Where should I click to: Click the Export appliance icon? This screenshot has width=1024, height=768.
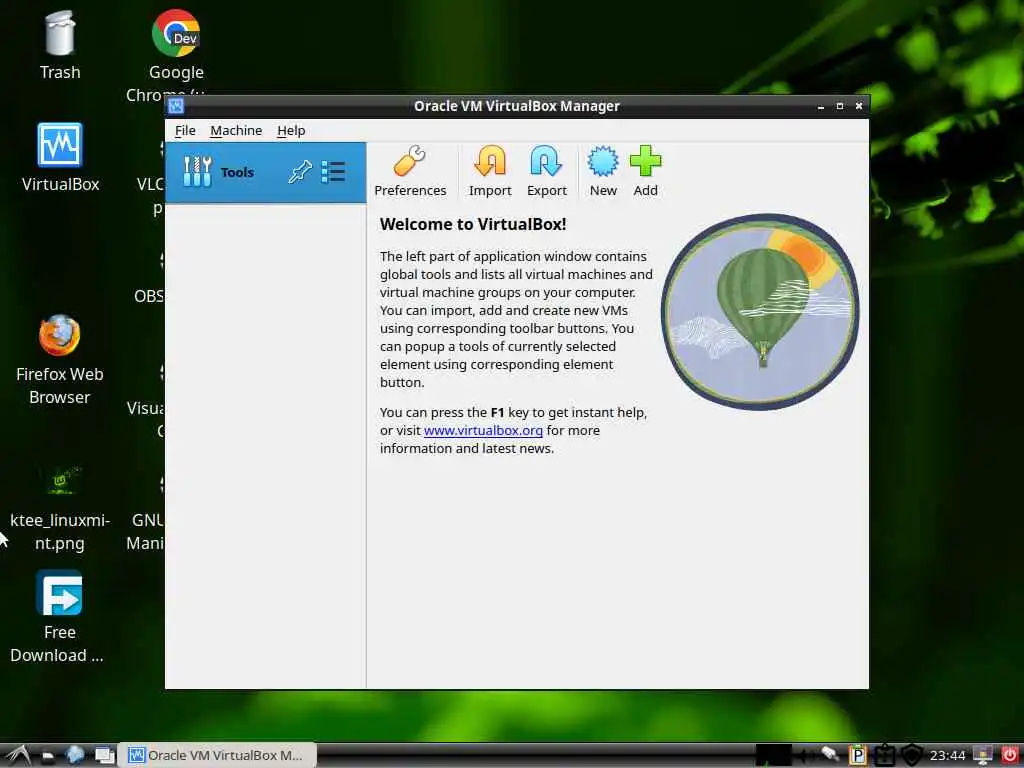(x=547, y=171)
